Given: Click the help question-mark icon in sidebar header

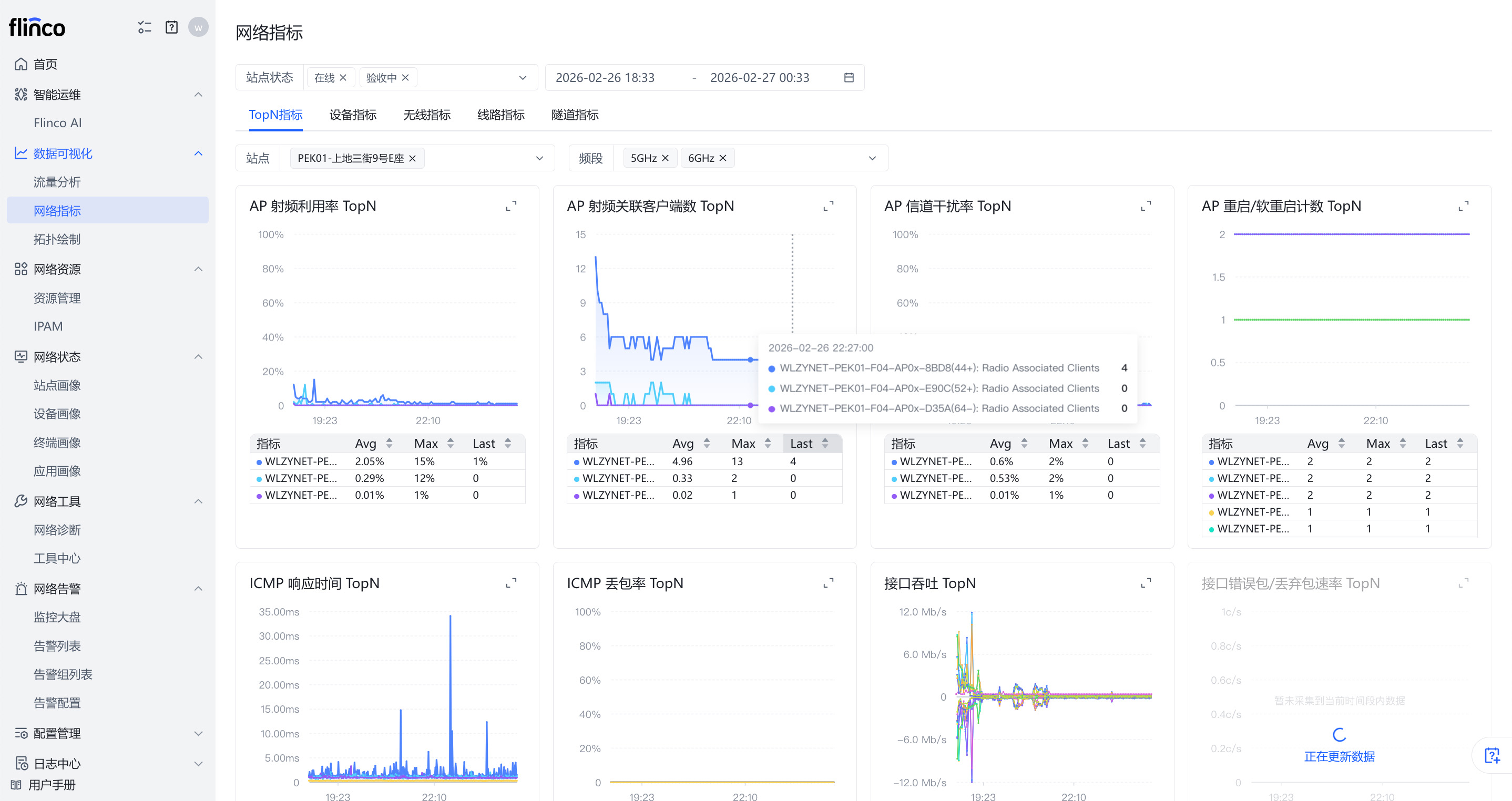Looking at the screenshot, I should [x=171, y=27].
